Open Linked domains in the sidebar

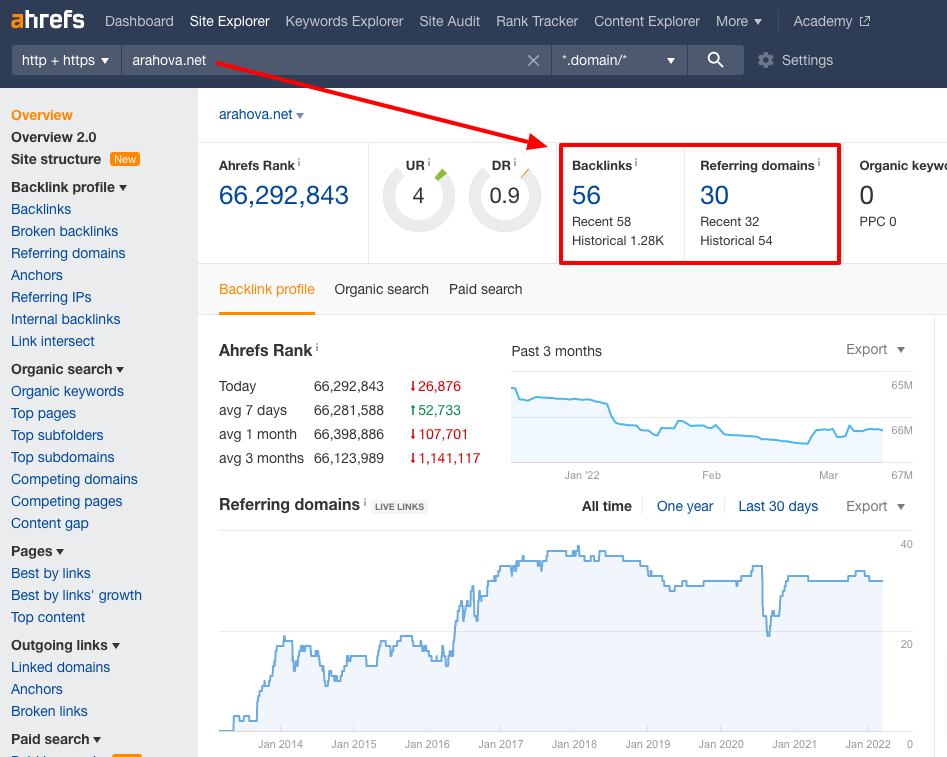pos(60,667)
